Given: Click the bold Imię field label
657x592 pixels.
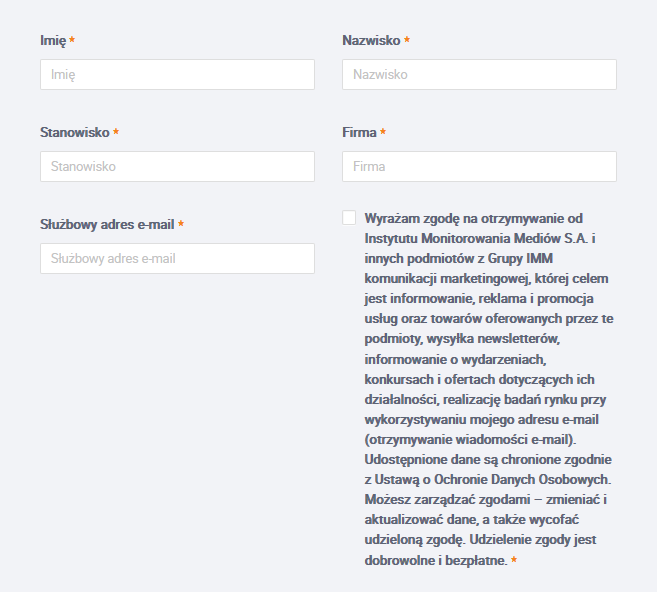Looking at the screenshot, I should point(53,41).
